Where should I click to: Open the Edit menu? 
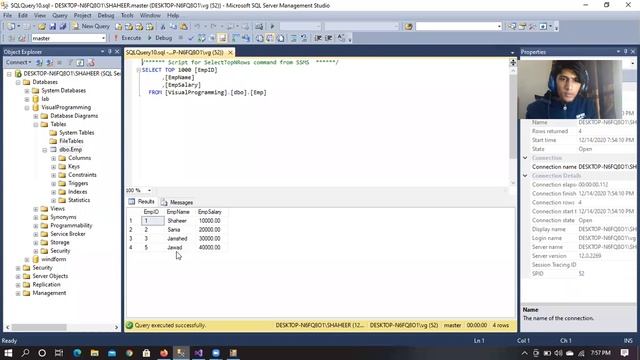[23, 15]
